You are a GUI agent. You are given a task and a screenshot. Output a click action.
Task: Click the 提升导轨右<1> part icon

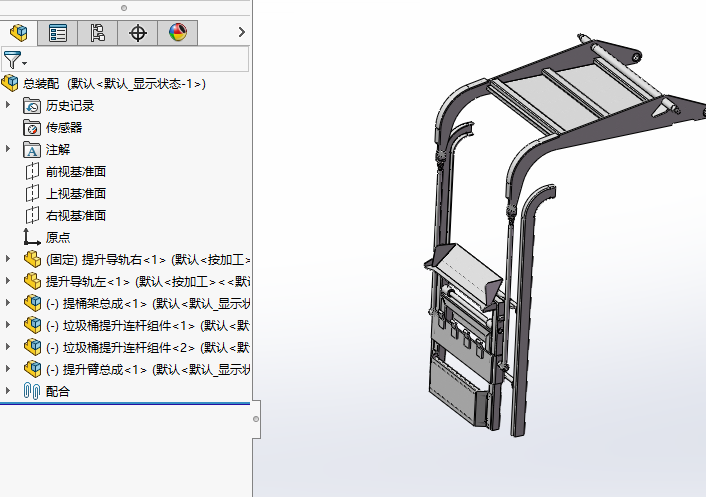pos(32,260)
